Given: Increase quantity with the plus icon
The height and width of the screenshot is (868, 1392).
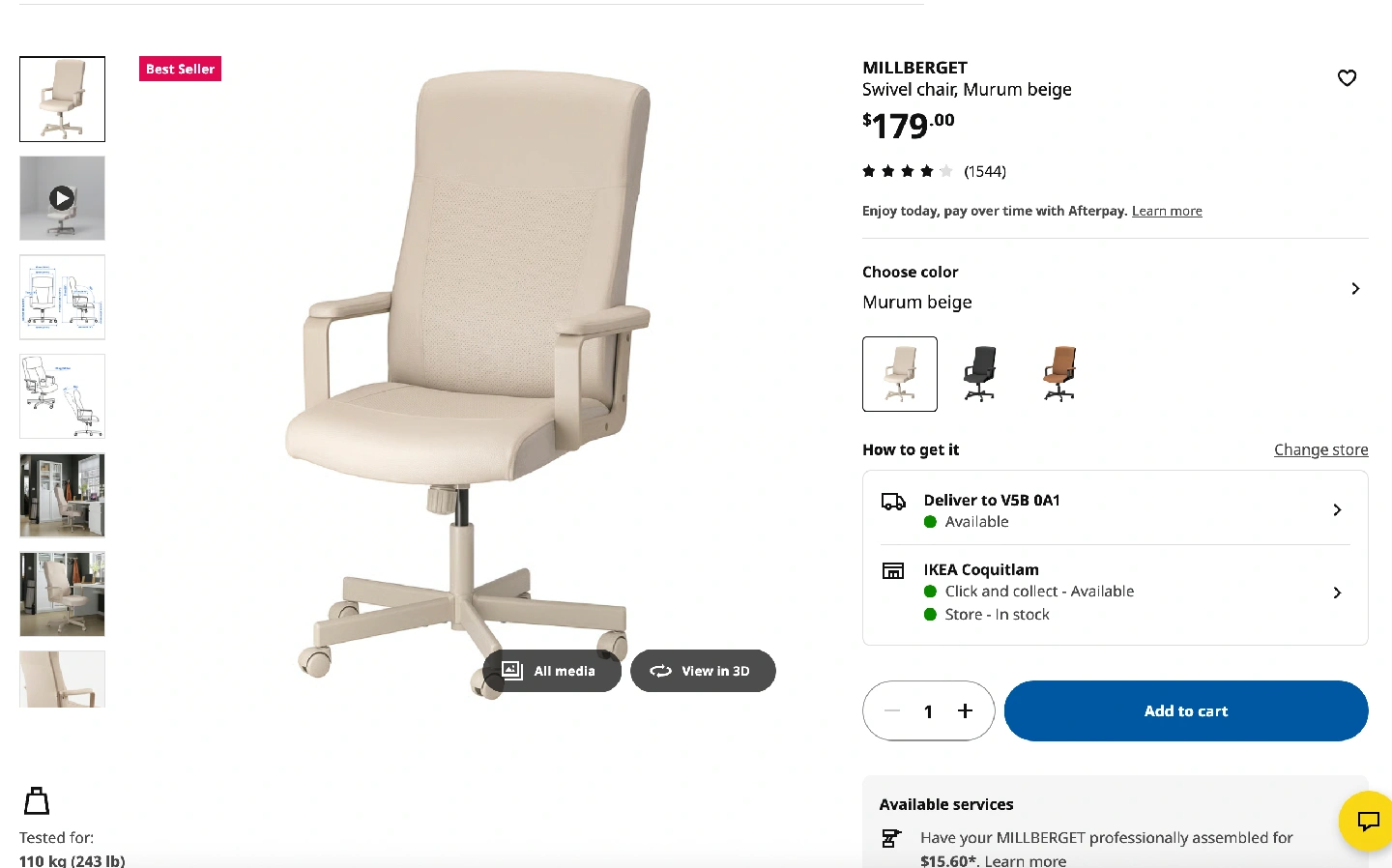Looking at the screenshot, I should (965, 711).
